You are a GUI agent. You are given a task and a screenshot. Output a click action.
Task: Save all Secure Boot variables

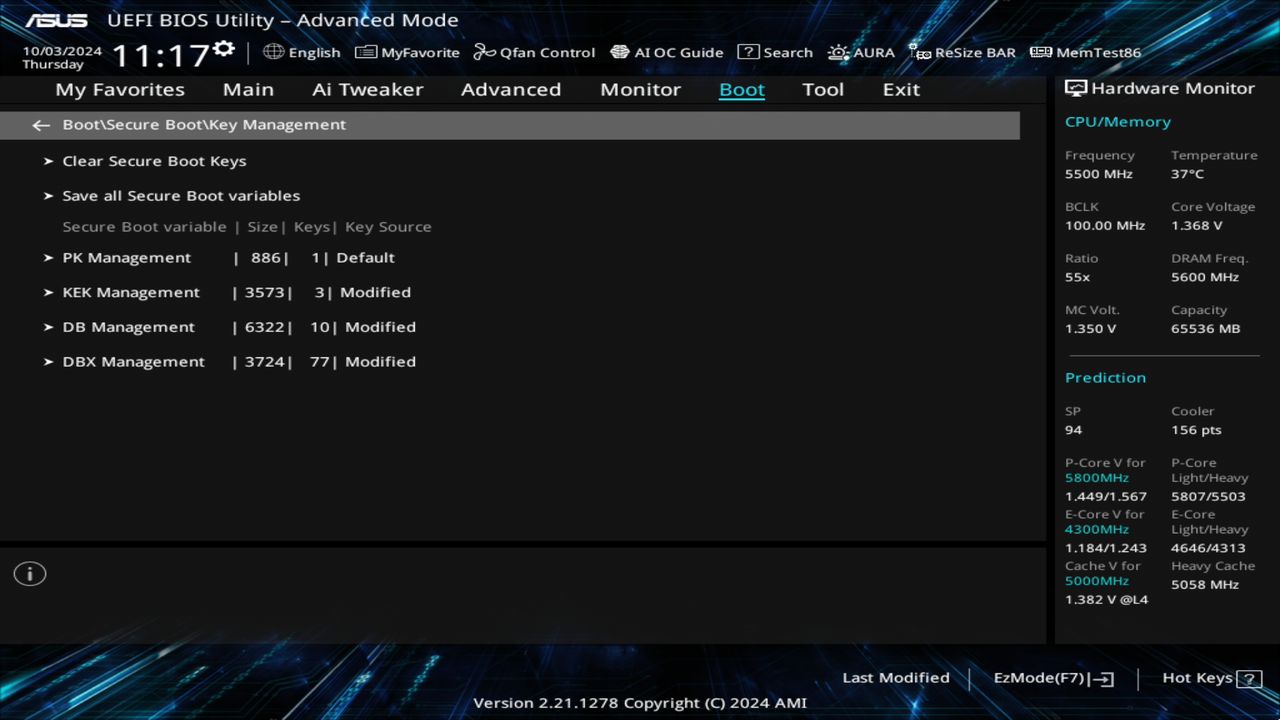pos(181,195)
